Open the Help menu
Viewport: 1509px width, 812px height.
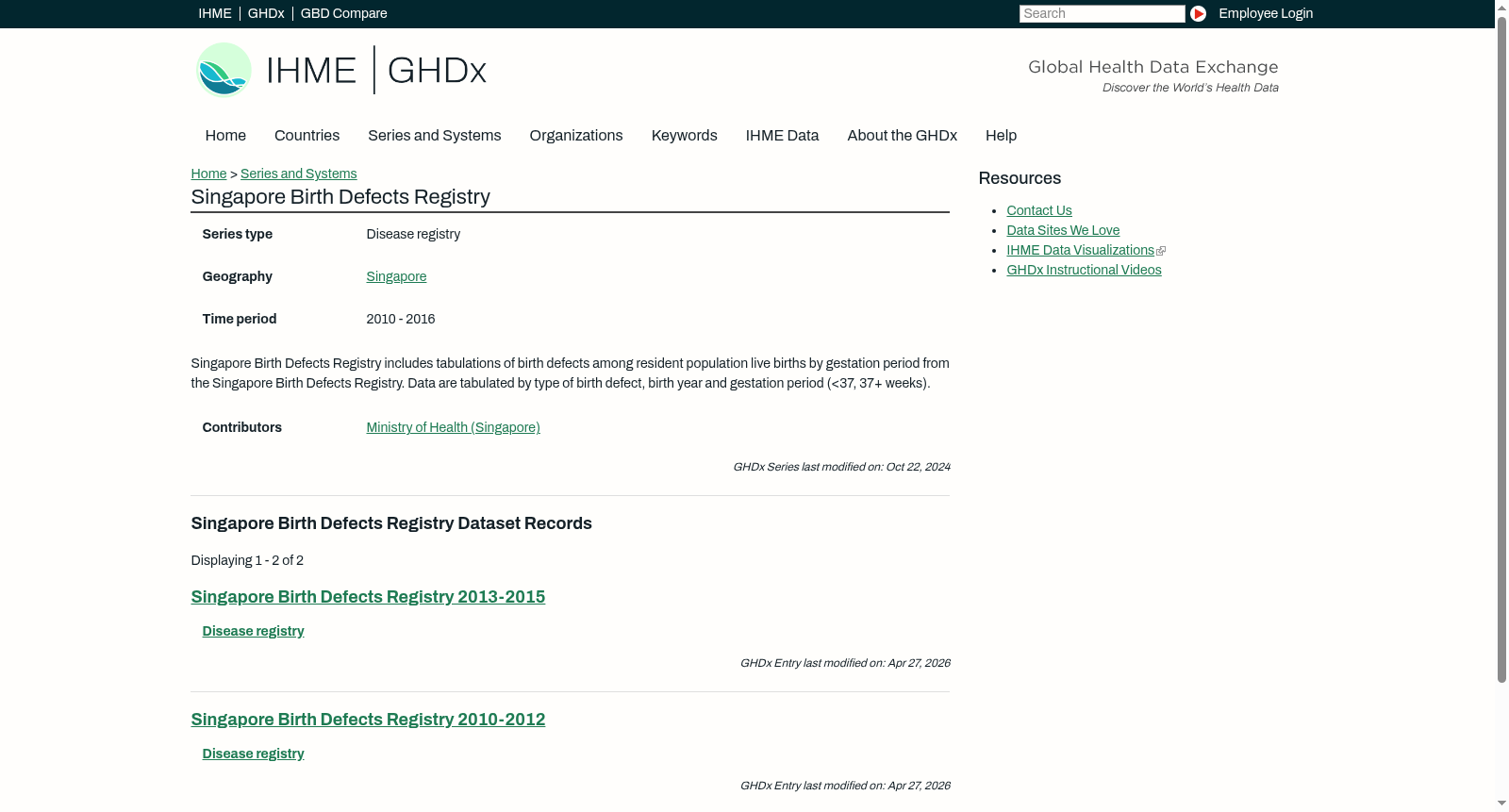point(1001,136)
